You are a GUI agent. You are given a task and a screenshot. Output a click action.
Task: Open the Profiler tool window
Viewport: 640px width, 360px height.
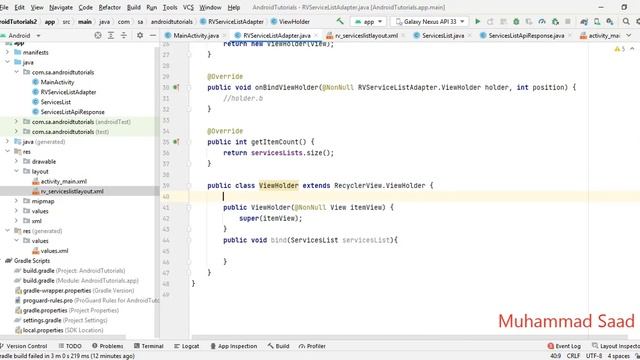[312, 346]
